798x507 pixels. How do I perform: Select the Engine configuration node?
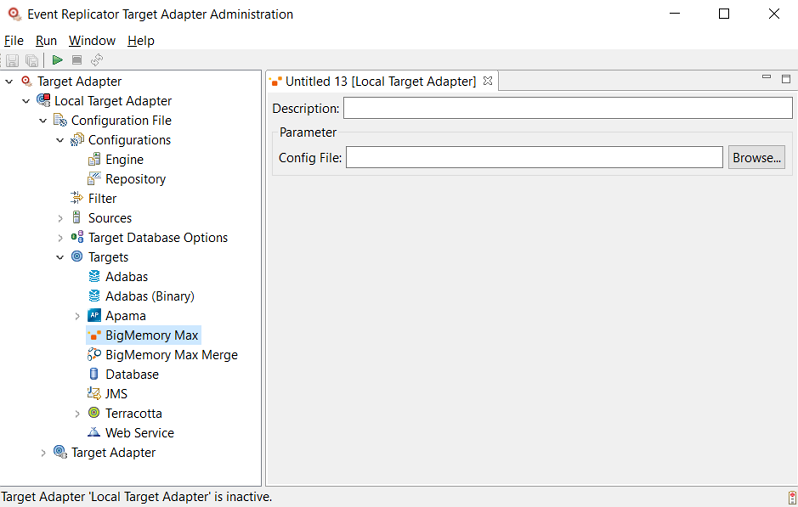point(124,160)
